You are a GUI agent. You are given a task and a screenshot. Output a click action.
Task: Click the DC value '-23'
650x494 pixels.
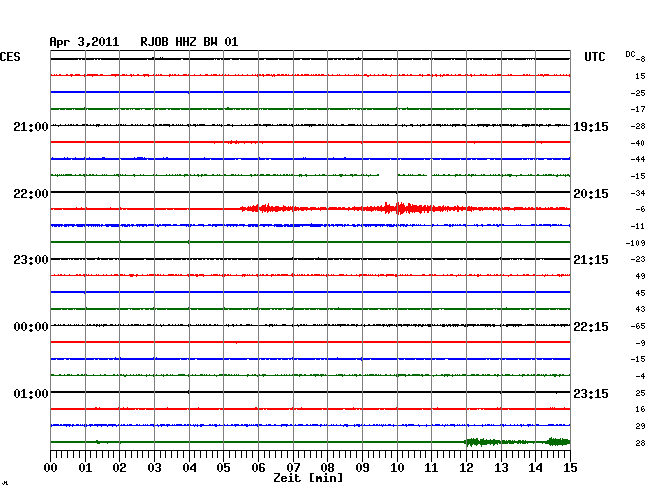click(638, 259)
